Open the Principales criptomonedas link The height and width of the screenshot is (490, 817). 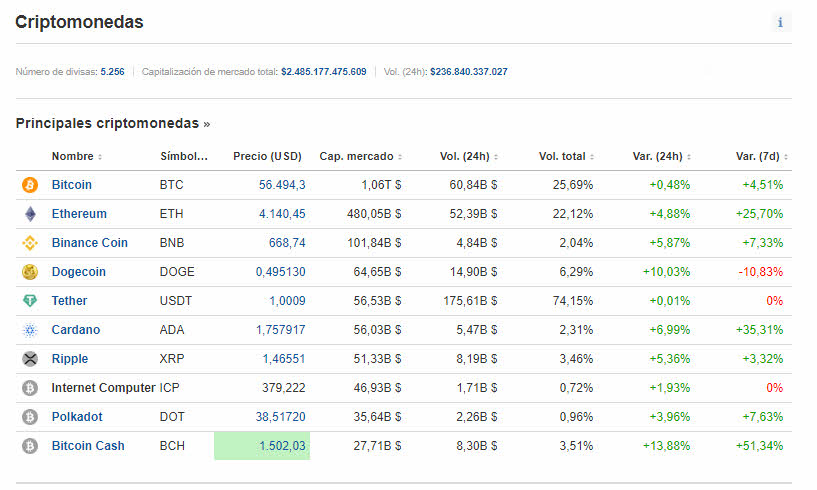112,123
